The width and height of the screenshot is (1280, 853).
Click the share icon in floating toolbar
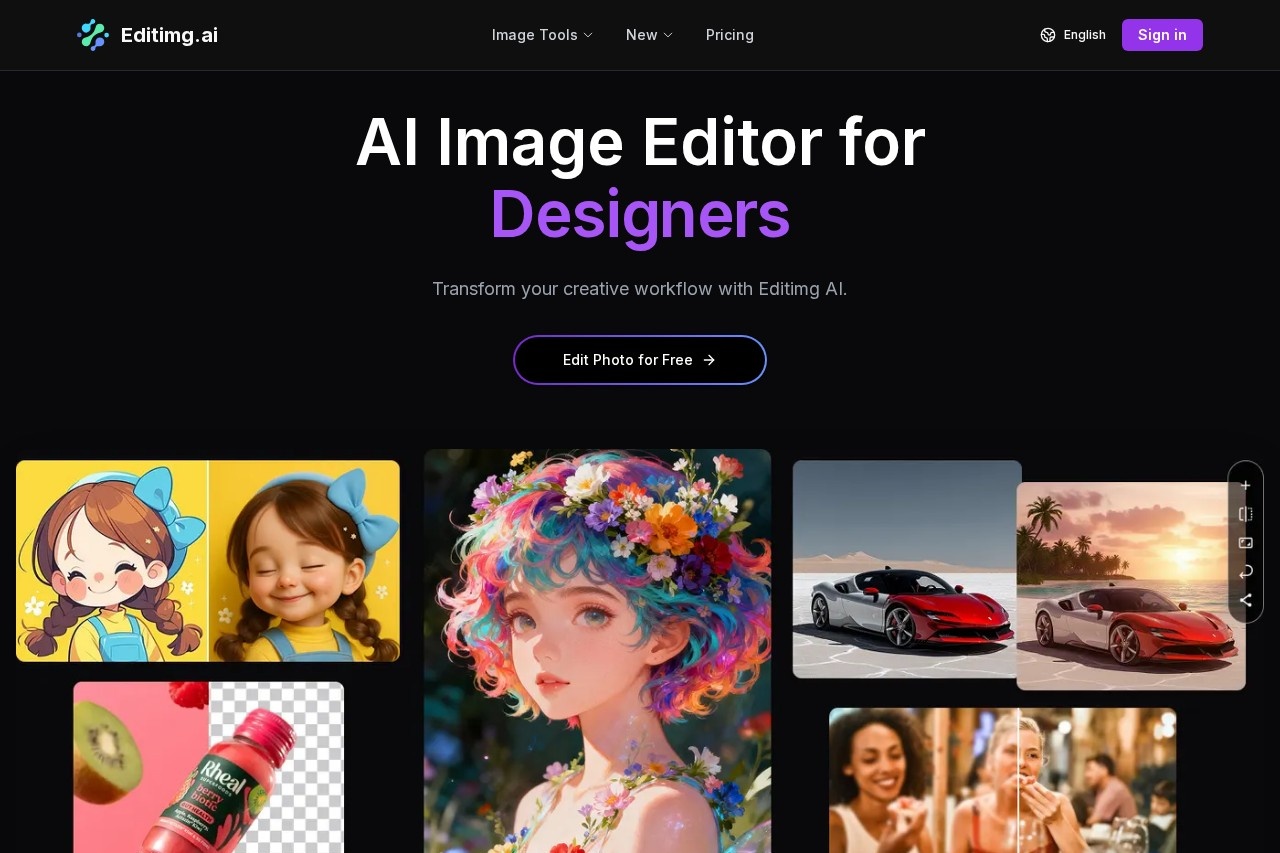[1245, 600]
